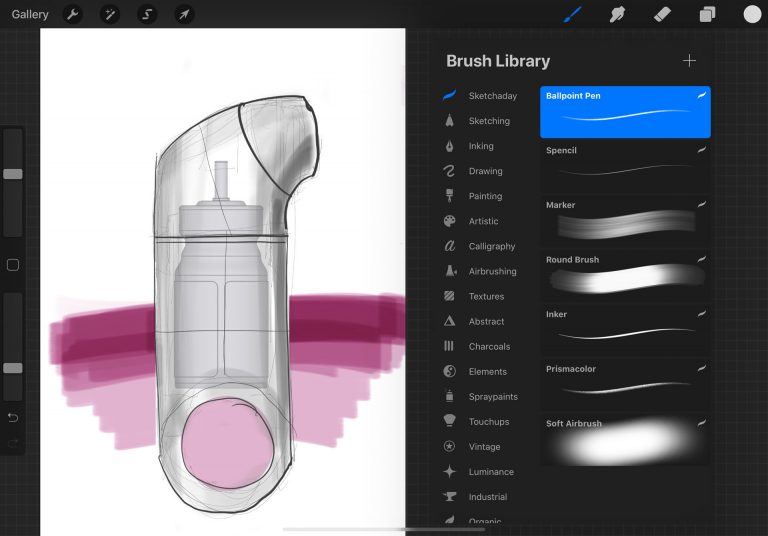Open the Inking brush category
Image resolution: width=768 pixels, height=536 pixels.
(480, 146)
